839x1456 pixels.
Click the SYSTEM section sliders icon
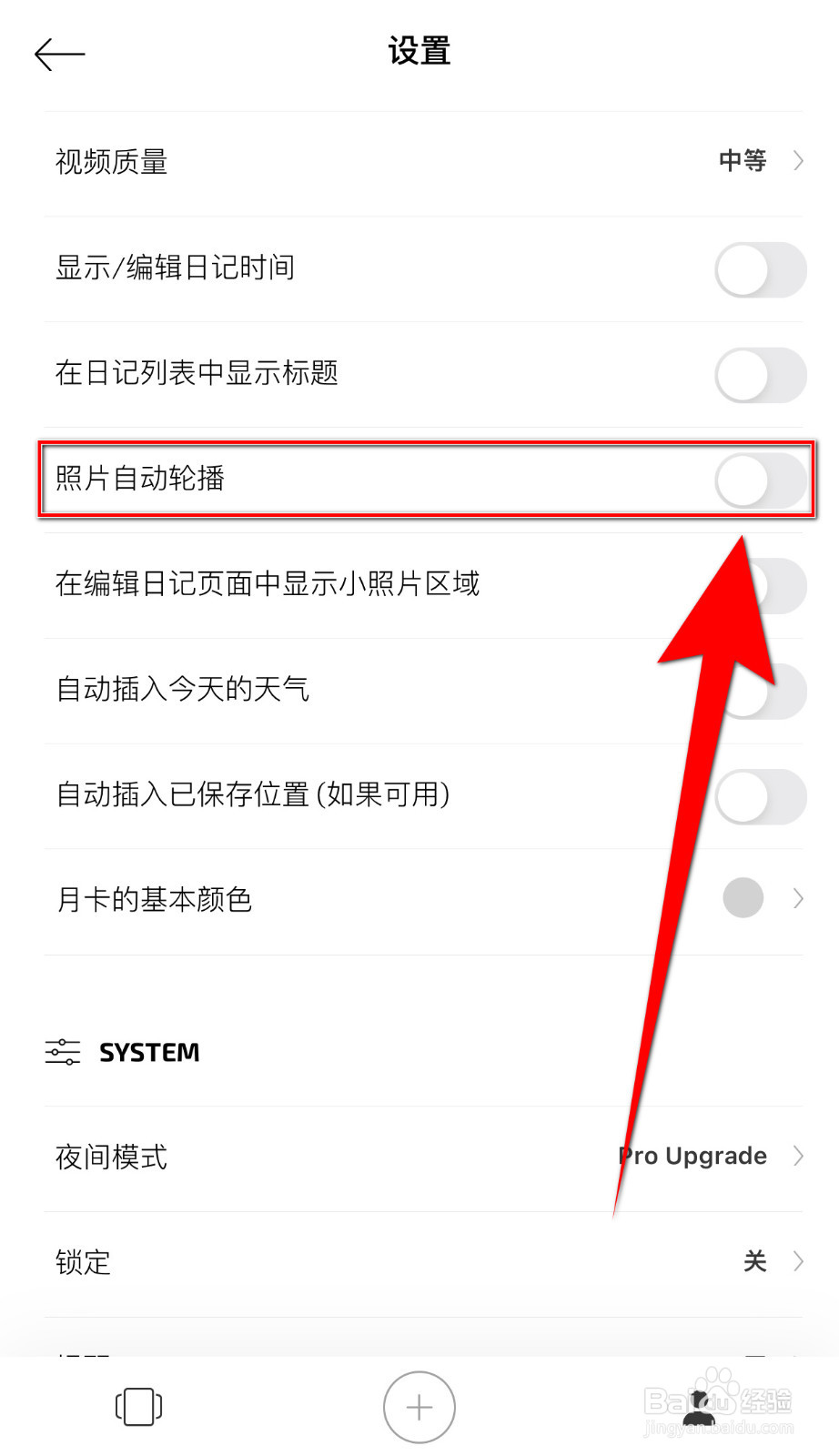click(x=63, y=1052)
